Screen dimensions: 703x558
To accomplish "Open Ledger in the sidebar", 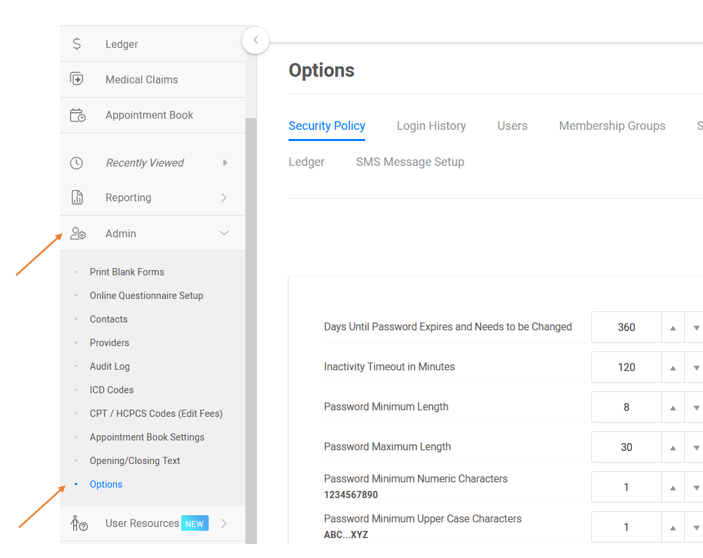I will tap(152, 44).
